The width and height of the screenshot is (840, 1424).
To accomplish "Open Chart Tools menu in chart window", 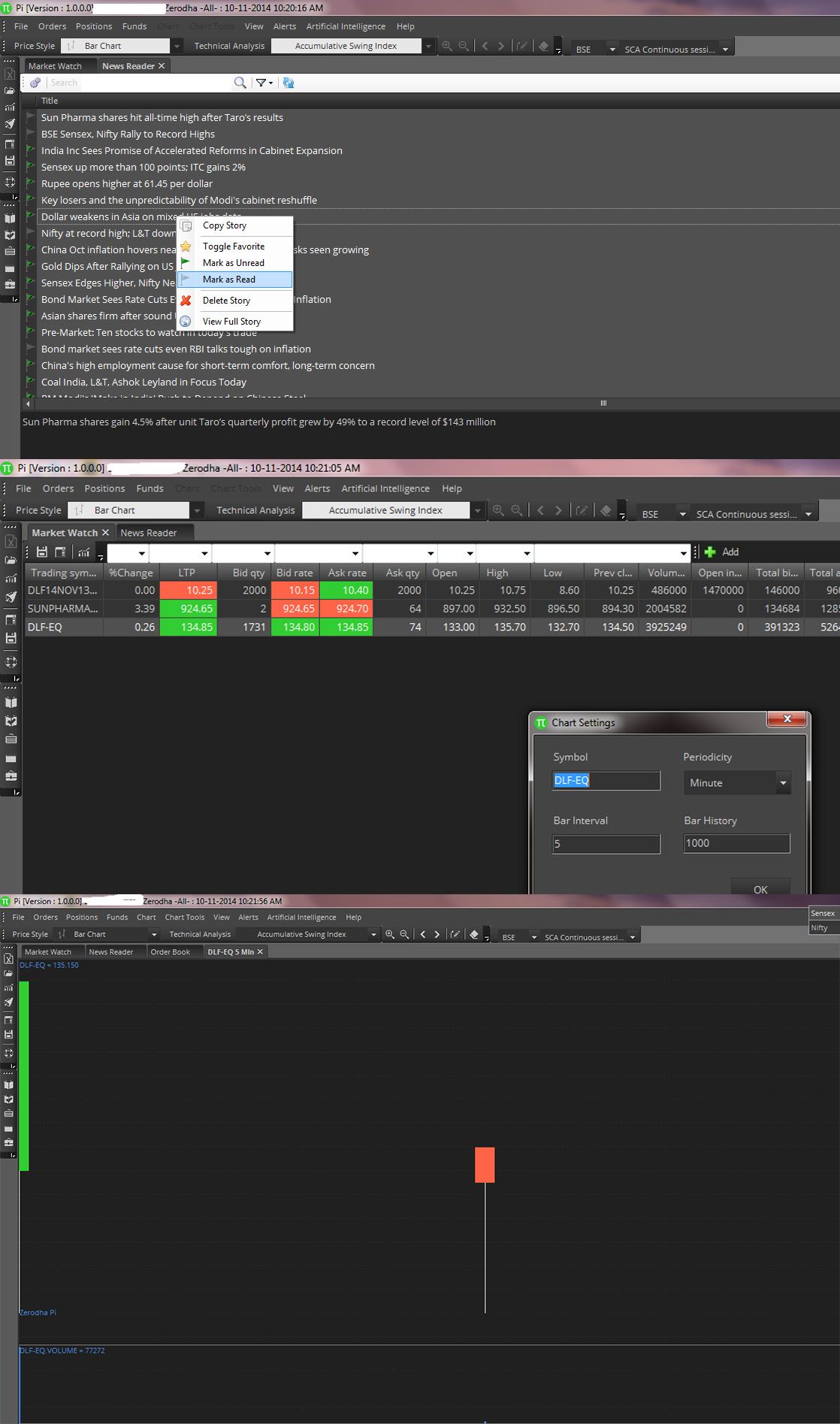I will (185, 918).
